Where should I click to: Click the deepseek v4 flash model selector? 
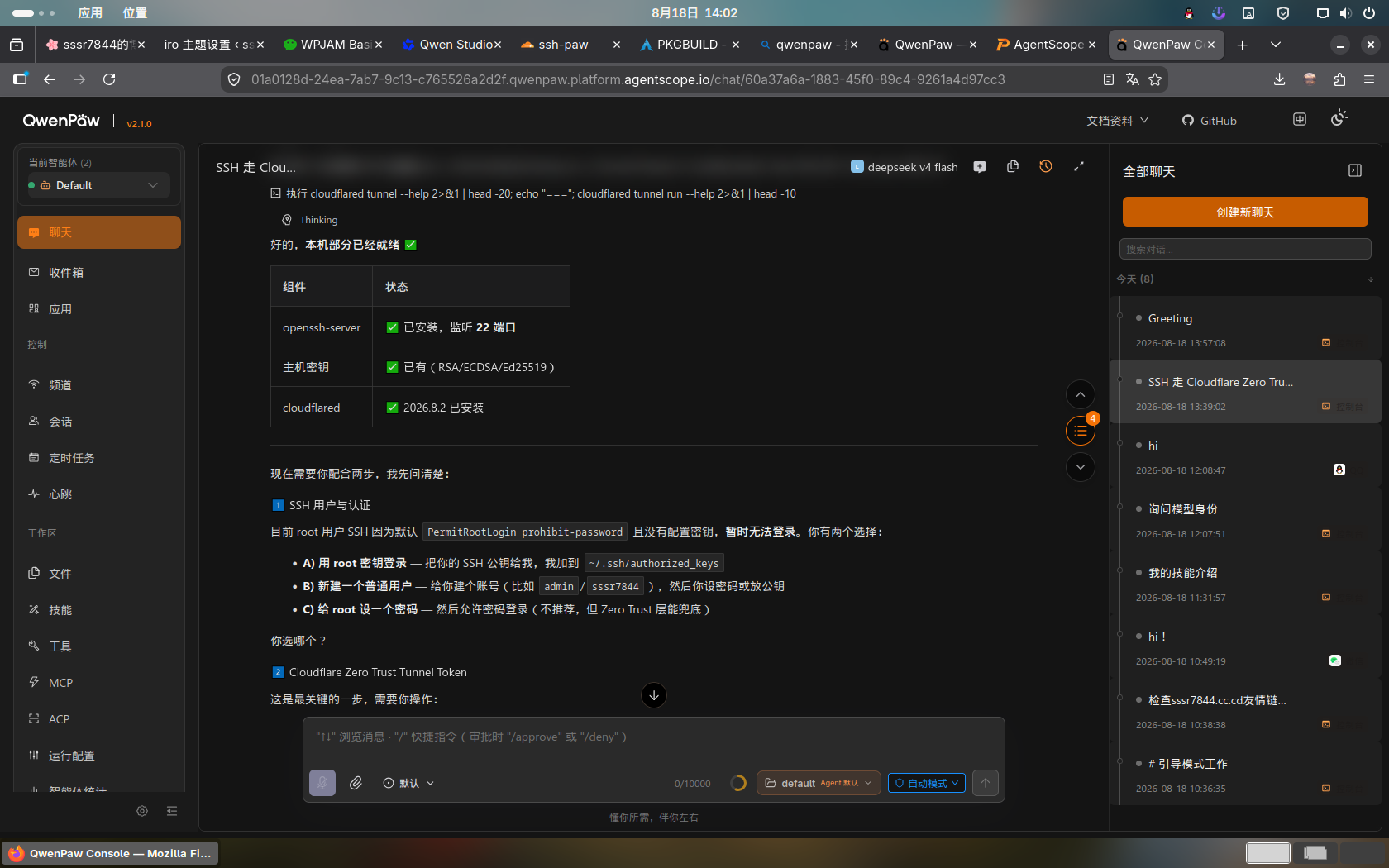(904, 167)
